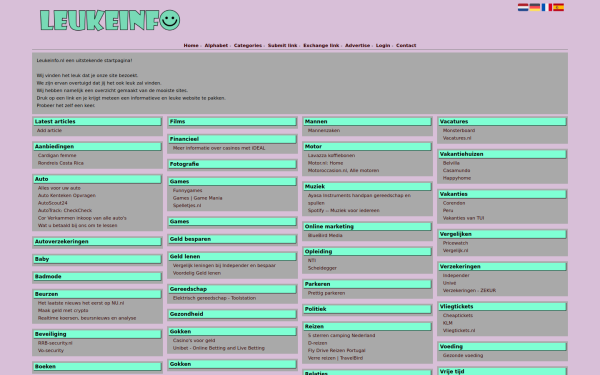Open the Muziek category heading
600x375 pixels.
[367, 186]
